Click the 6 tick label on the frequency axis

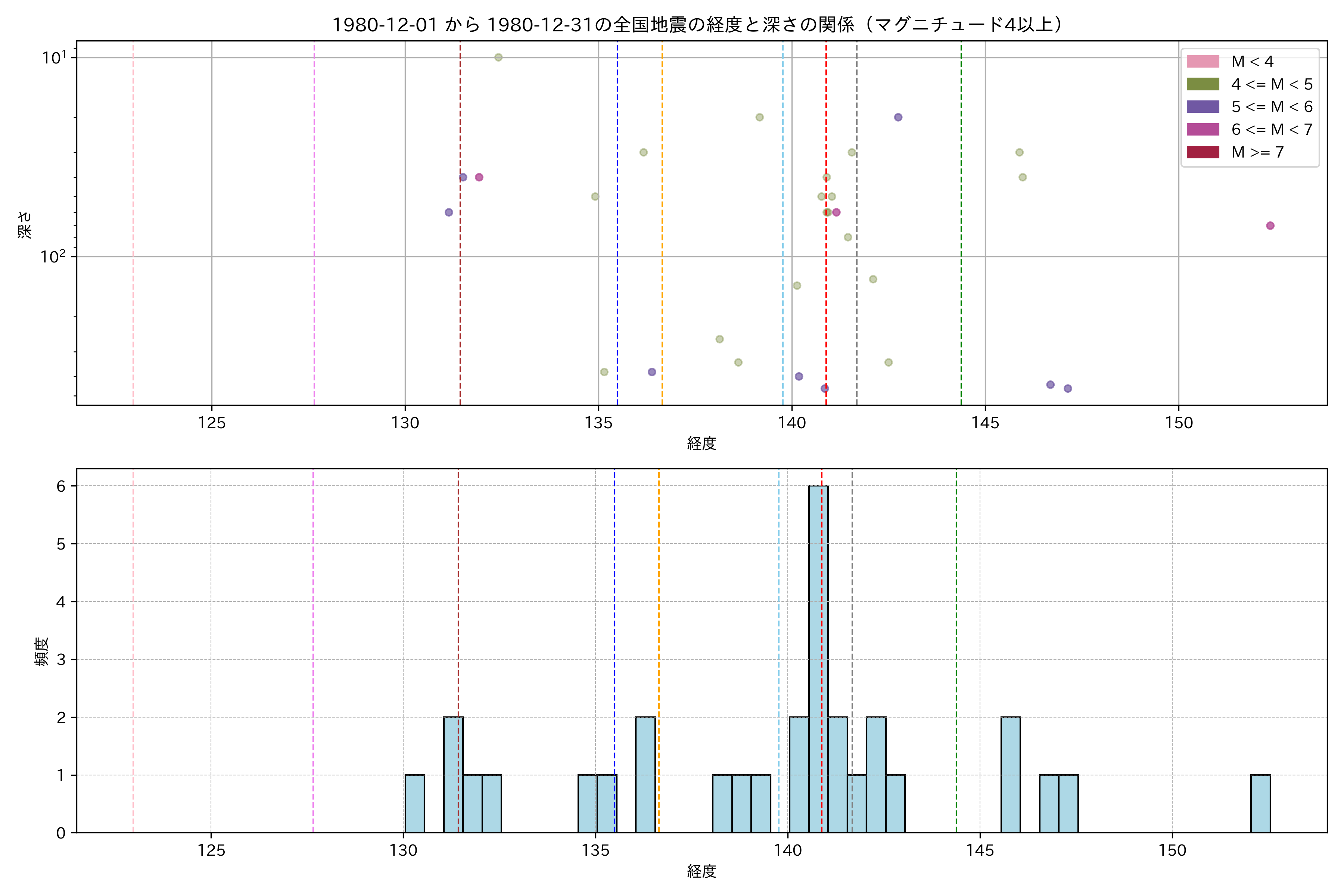(60, 486)
